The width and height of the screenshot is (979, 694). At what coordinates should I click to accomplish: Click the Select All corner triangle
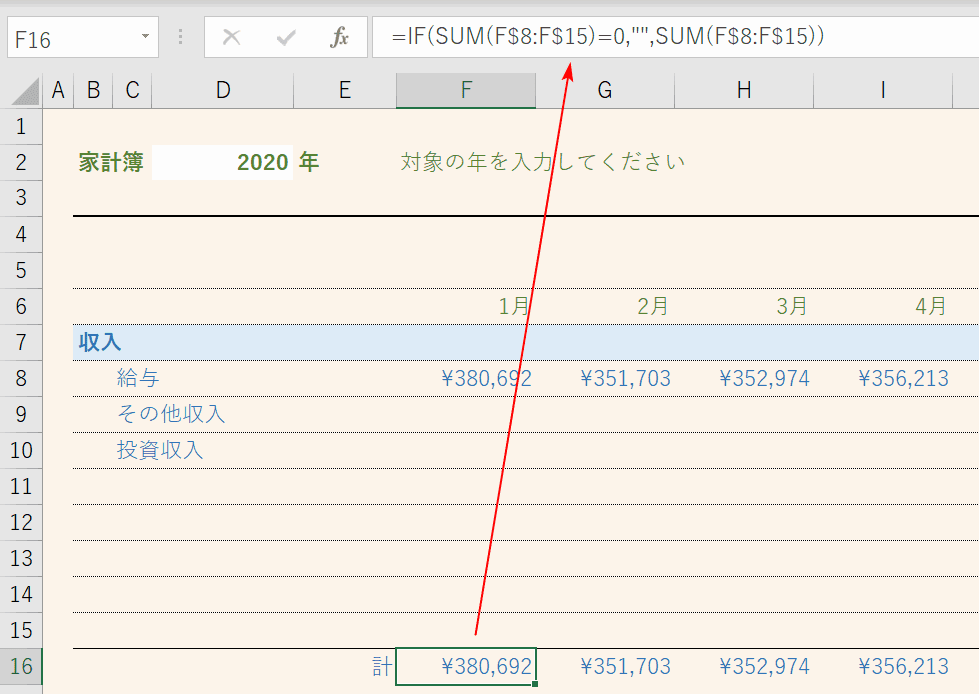click(x=26, y=92)
